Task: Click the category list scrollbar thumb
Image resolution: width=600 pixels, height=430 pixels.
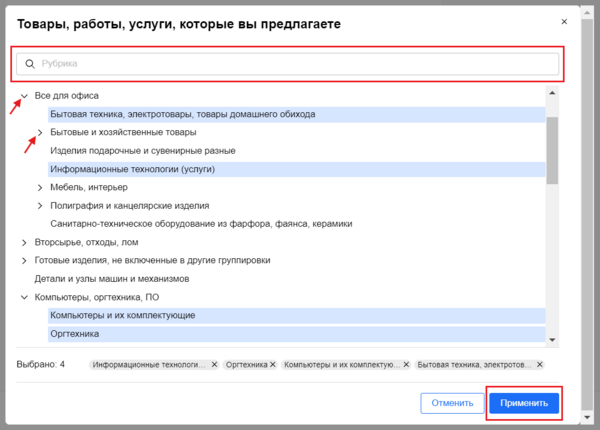Action: pyautogui.click(x=552, y=150)
